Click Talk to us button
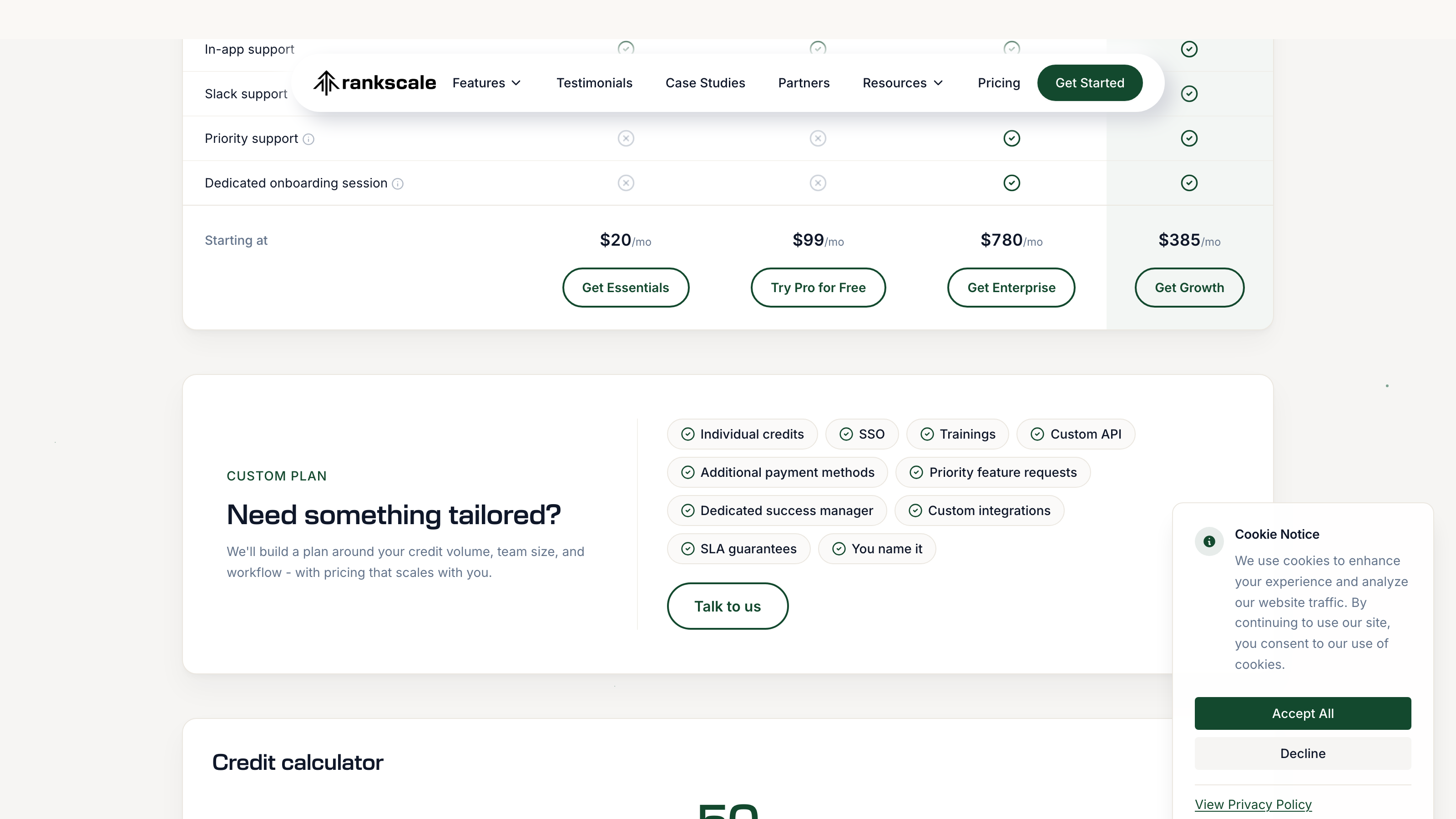1456x819 pixels. pos(728,607)
